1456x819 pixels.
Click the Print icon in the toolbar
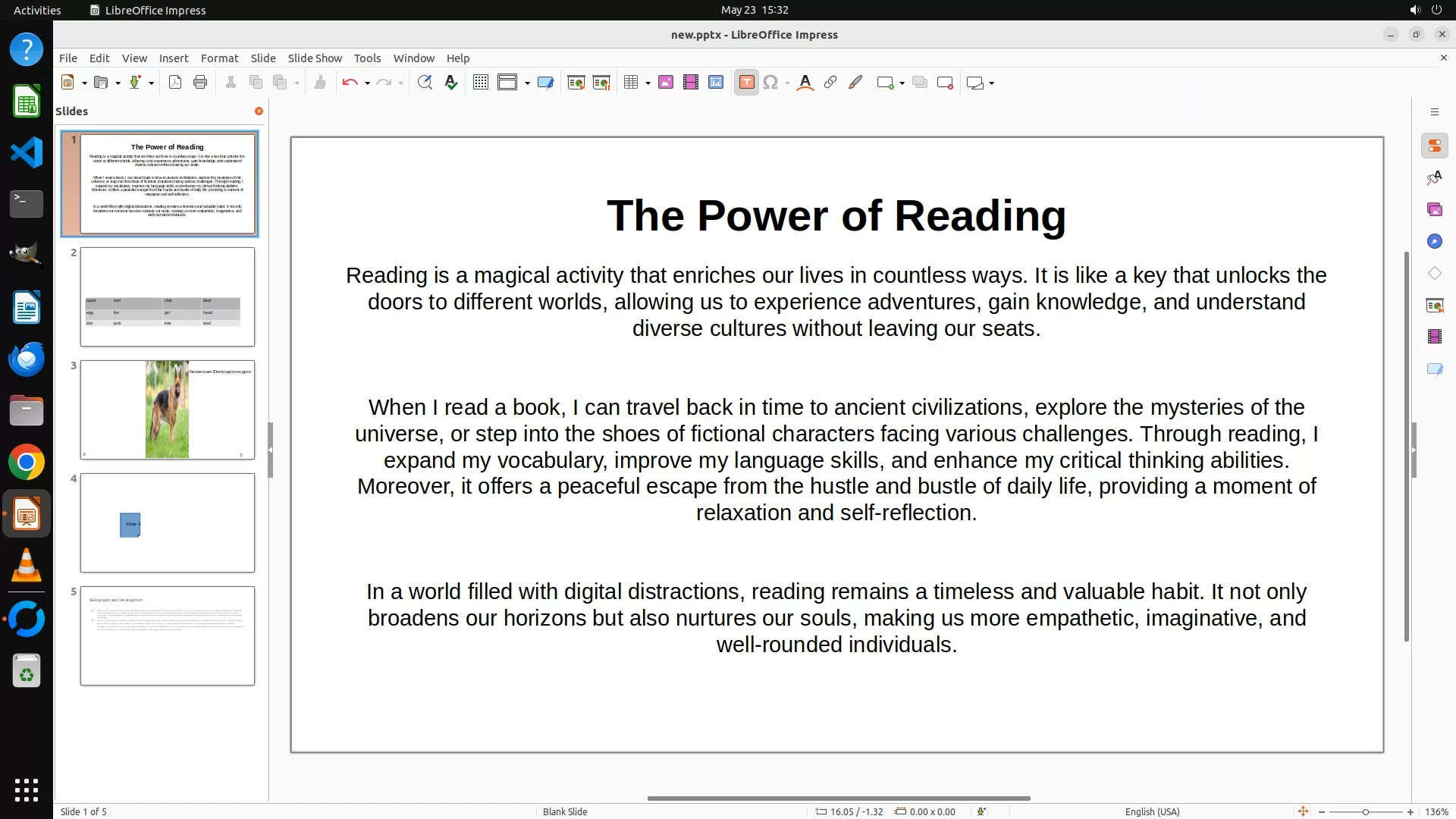[200, 83]
